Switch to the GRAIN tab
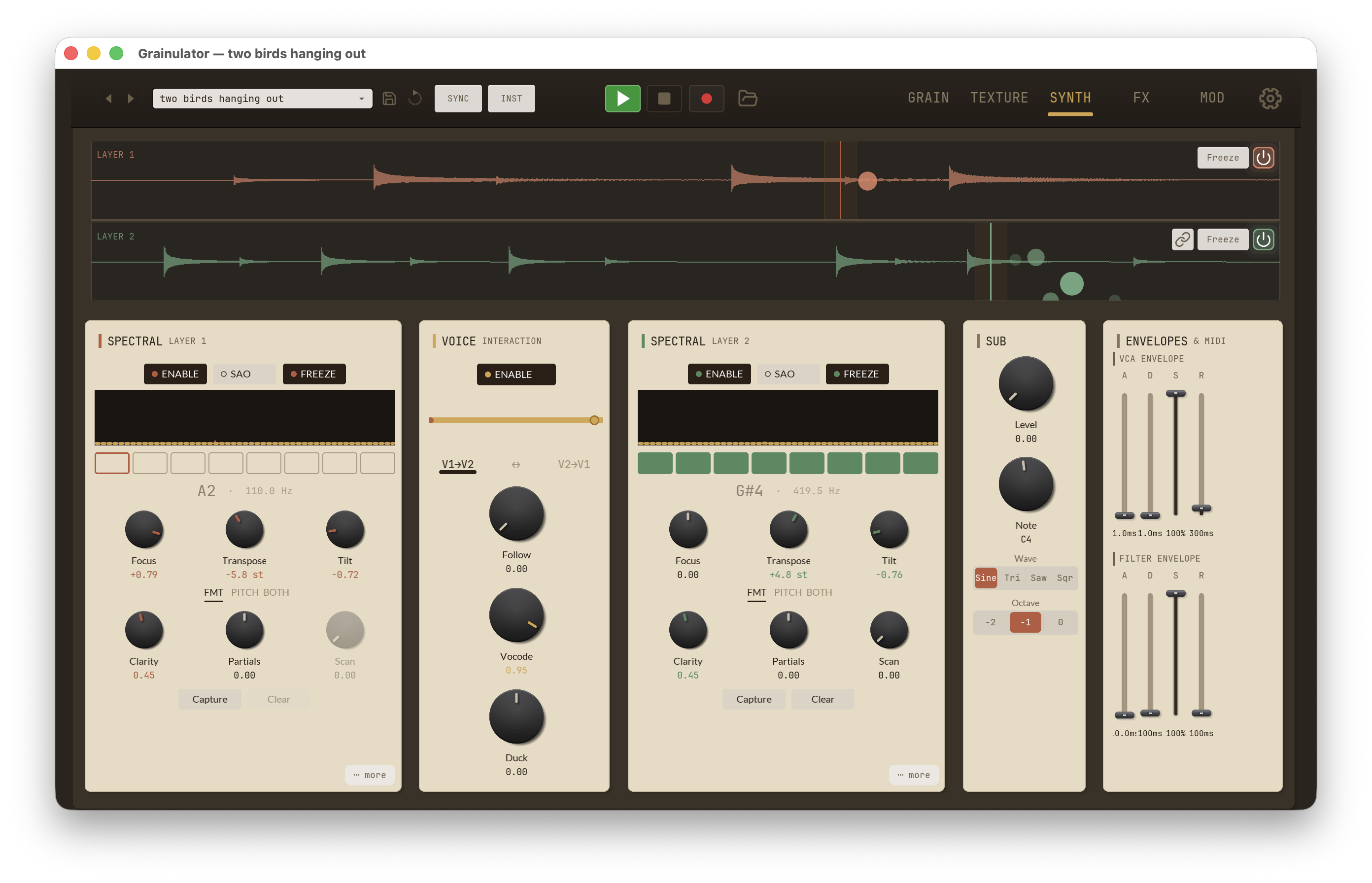The width and height of the screenshot is (1372, 883). (x=928, y=98)
